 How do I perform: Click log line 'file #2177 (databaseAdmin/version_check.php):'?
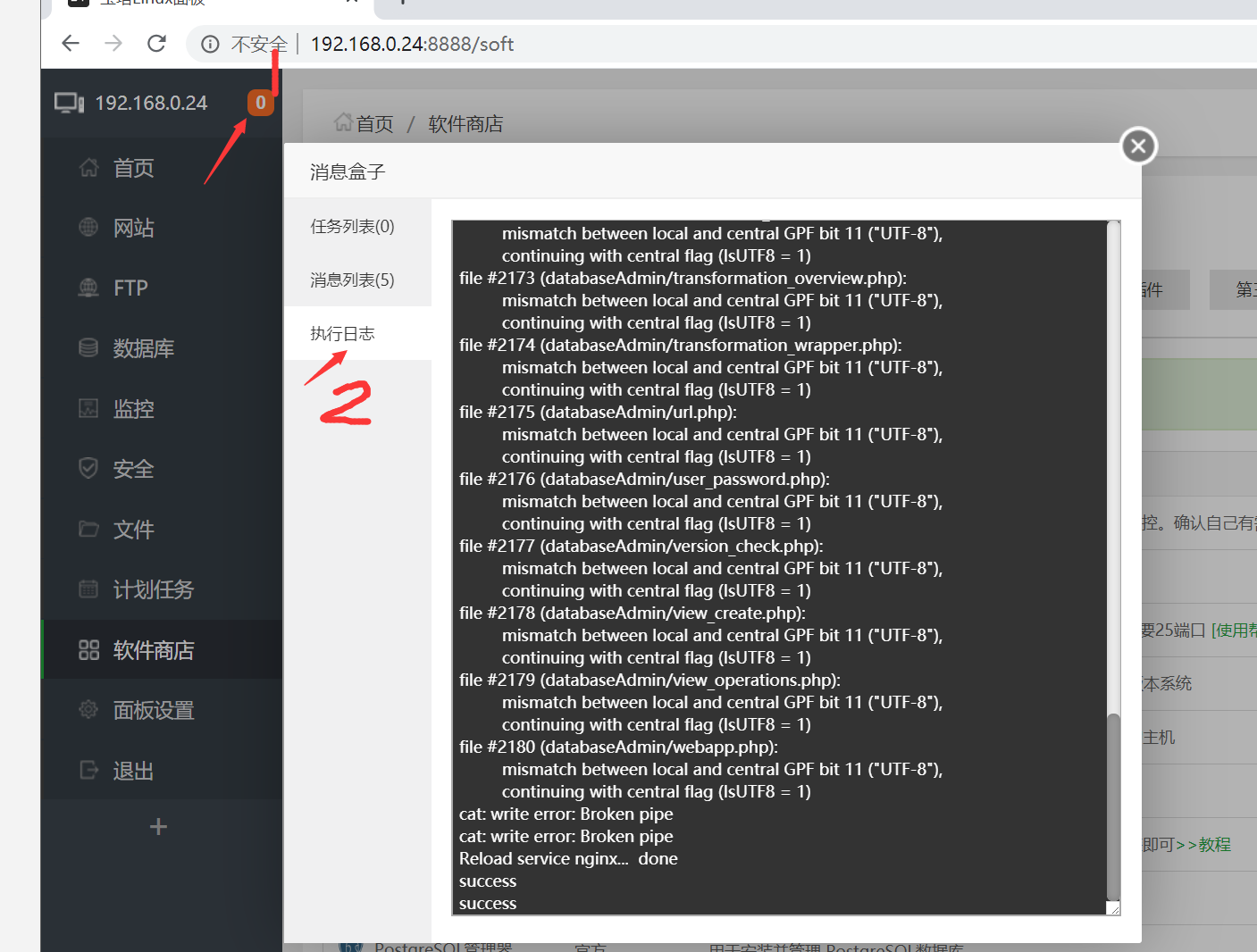click(641, 547)
